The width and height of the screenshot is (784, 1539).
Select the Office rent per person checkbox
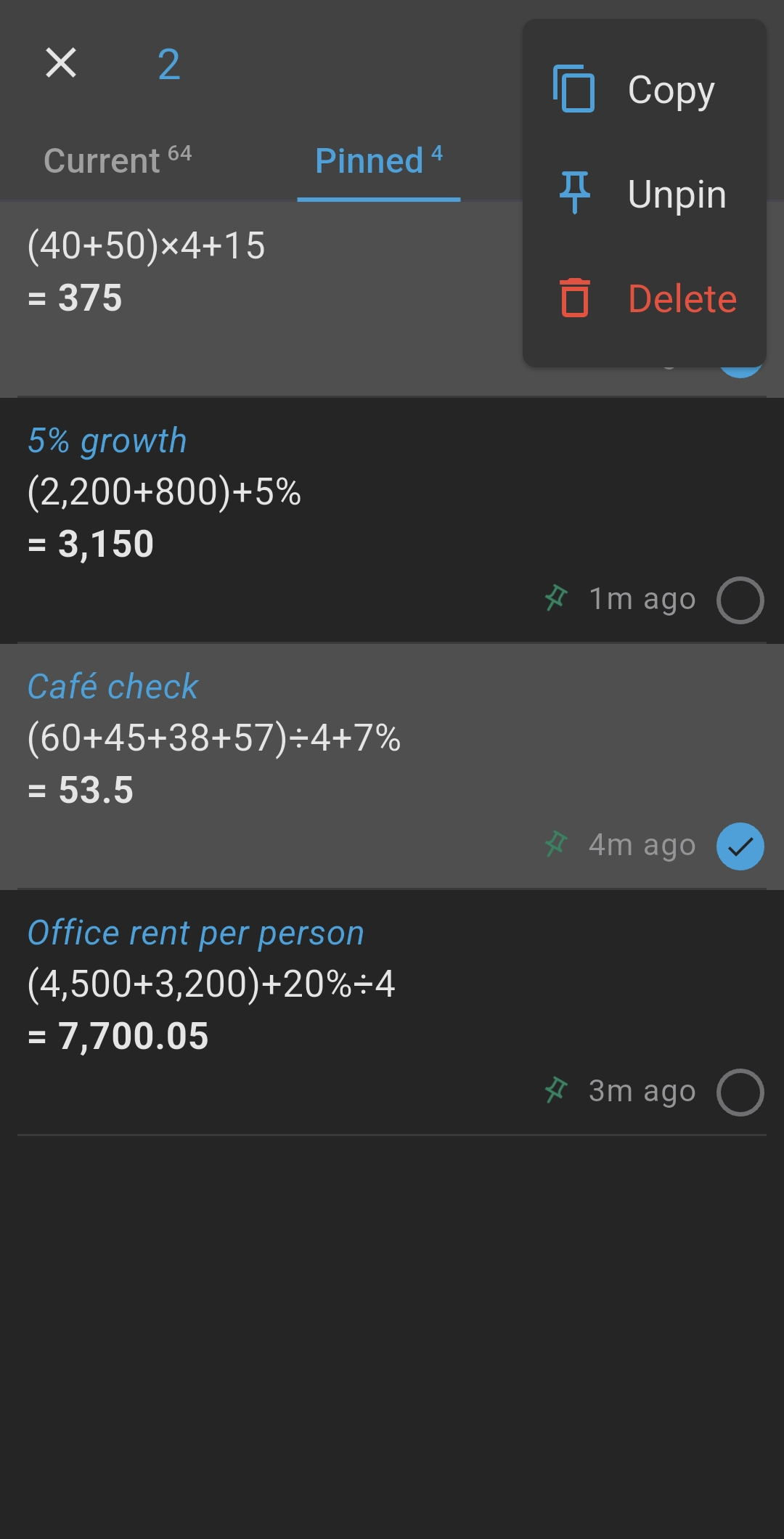740,1093
